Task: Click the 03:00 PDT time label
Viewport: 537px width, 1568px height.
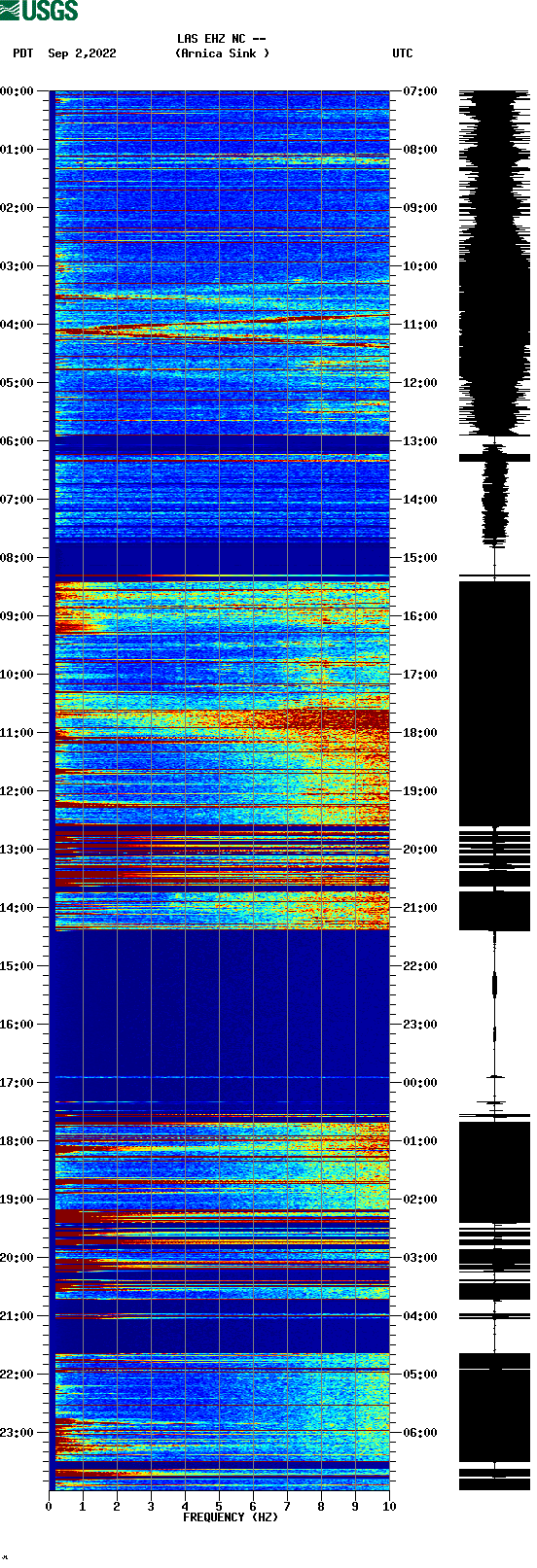Action: (x=18, y=266)
